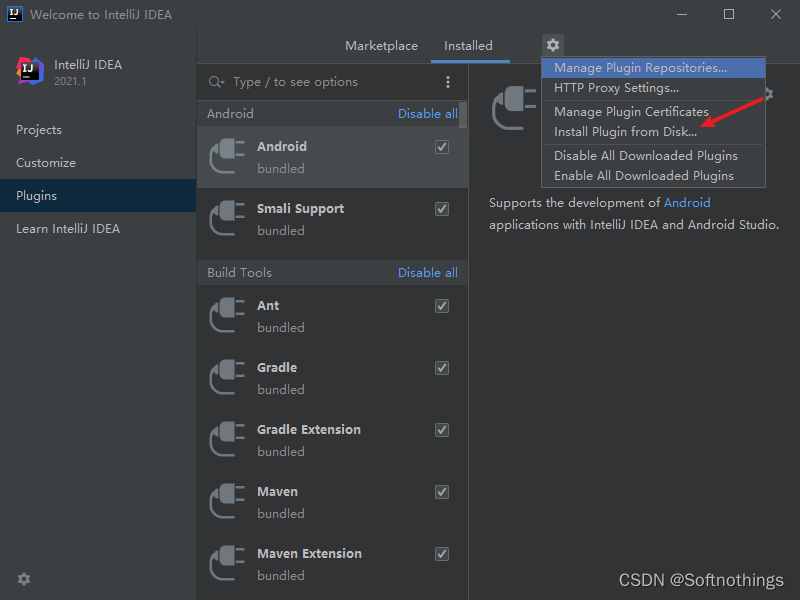Click the Maven plugin plug icon
The height and width of the screenshot is (600, 800).
(x=227, y=502)
